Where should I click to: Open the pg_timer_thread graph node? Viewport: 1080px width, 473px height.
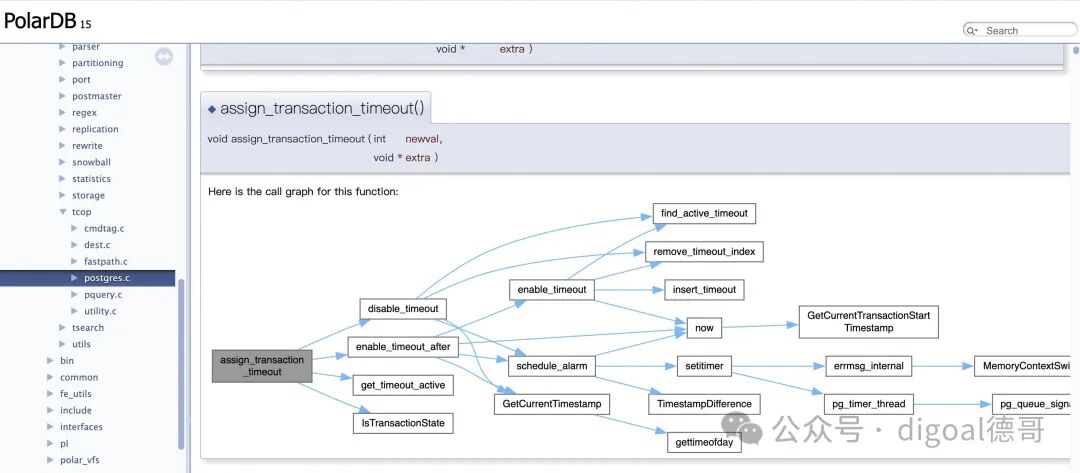tap(869, 403)
